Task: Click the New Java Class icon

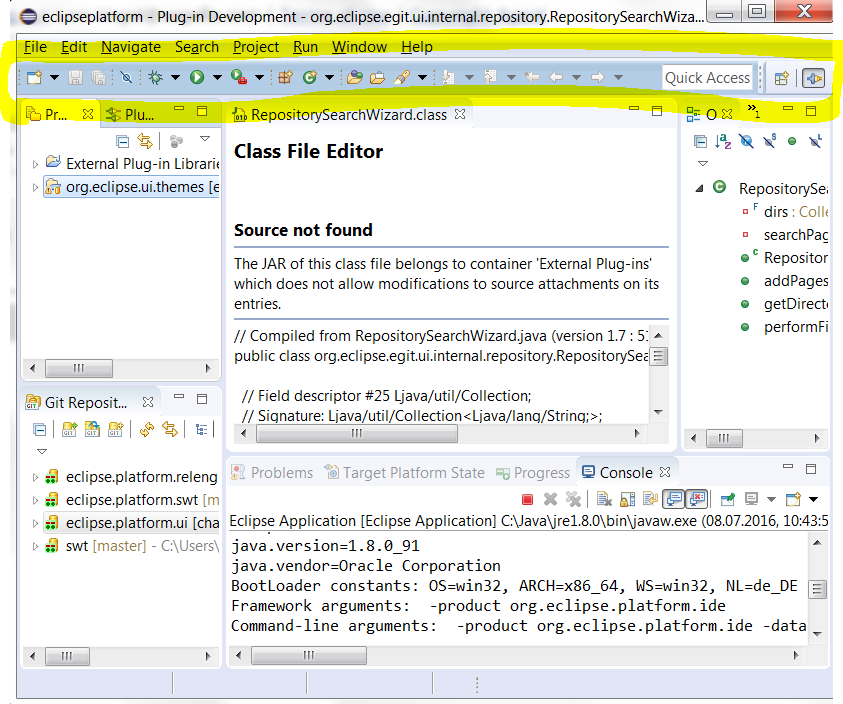Action: (310, 77)
